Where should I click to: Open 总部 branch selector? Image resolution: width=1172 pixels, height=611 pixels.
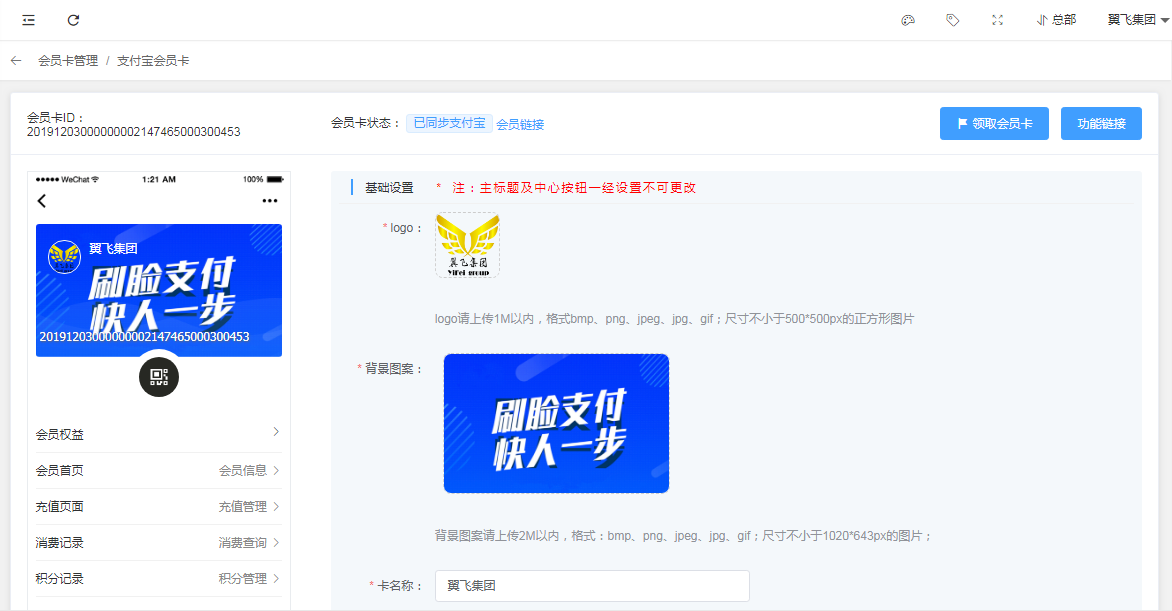[x=1056, y=20]
